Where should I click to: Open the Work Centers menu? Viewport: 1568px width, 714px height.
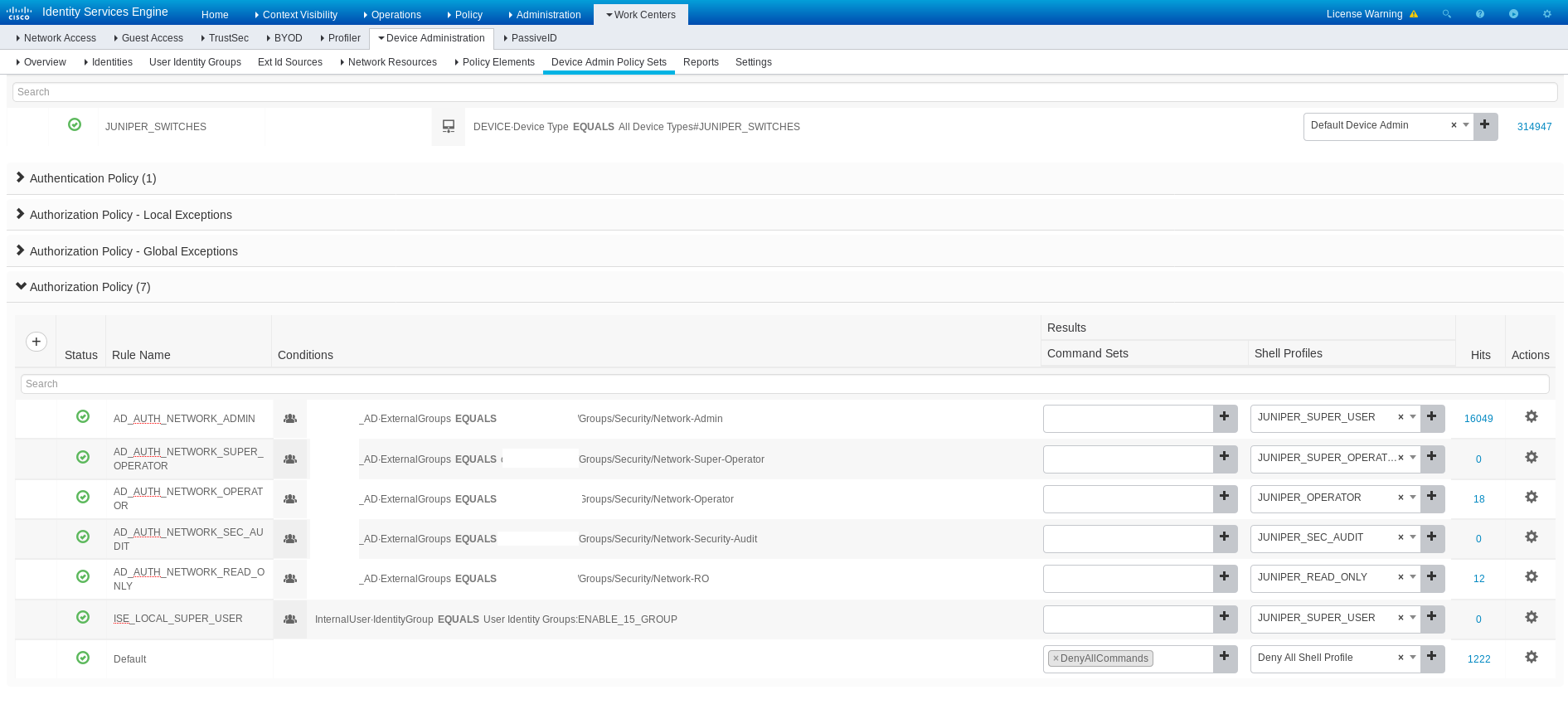[641, 15]
